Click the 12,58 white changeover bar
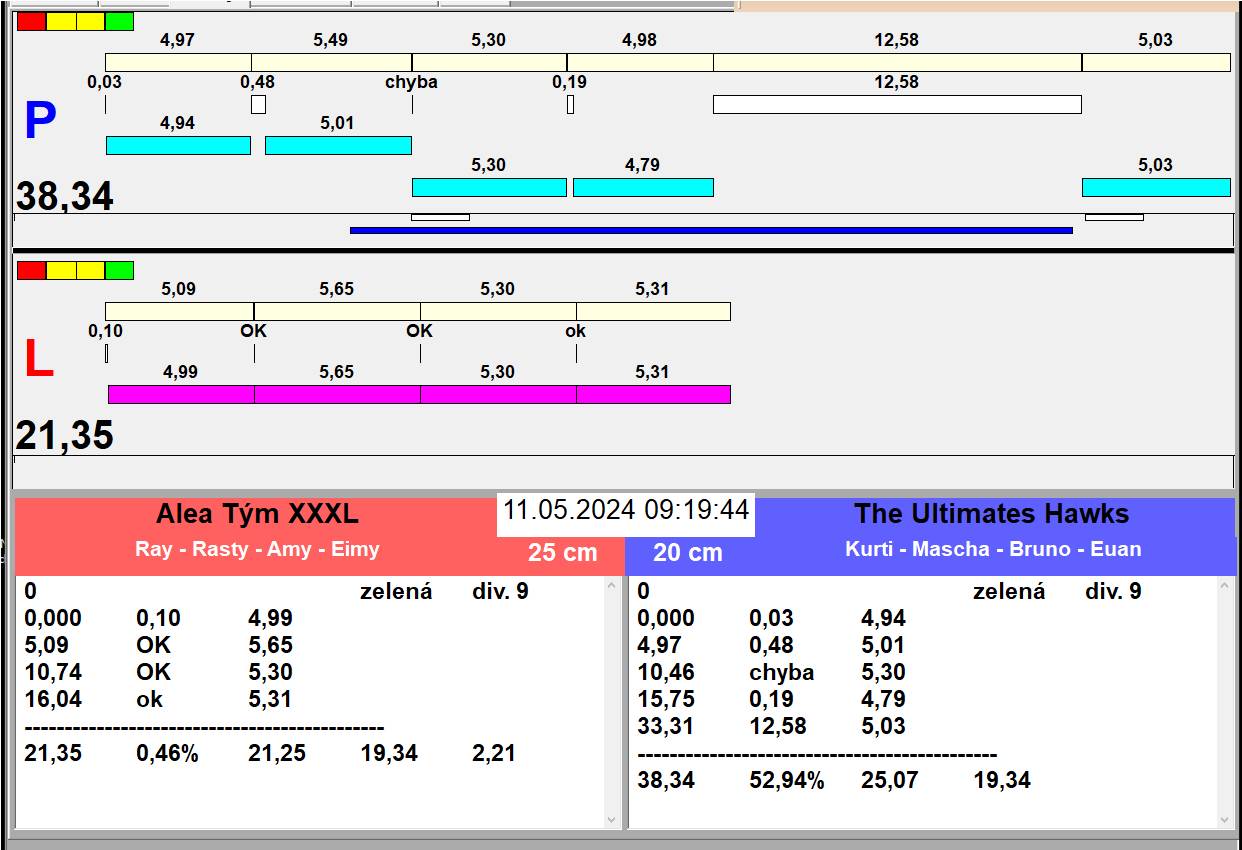The image size is (1242, 850). [x=897, y=104]
